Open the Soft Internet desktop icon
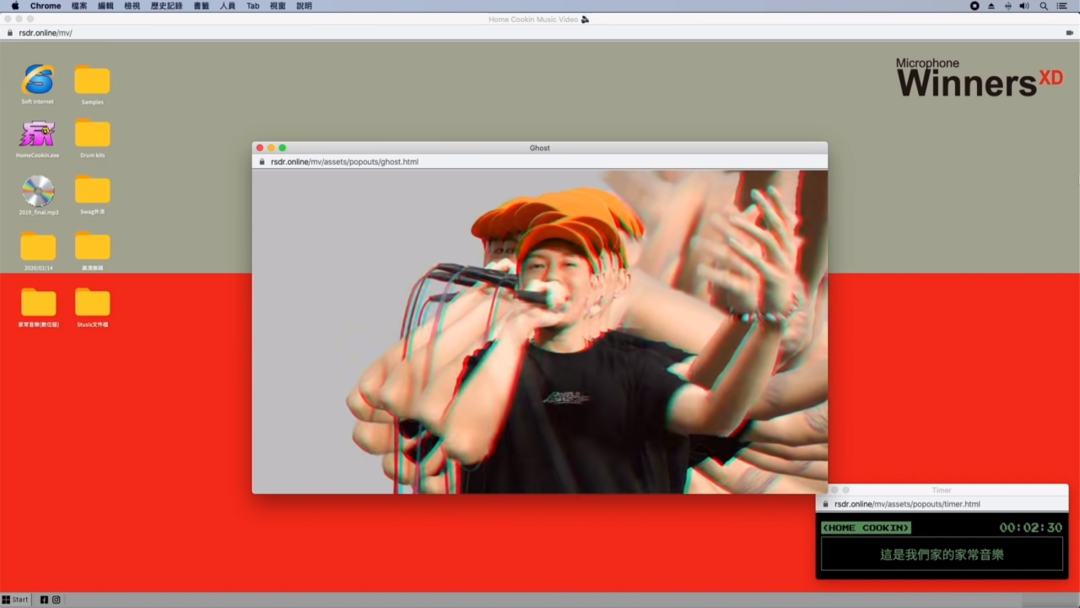 click(37, 80)
